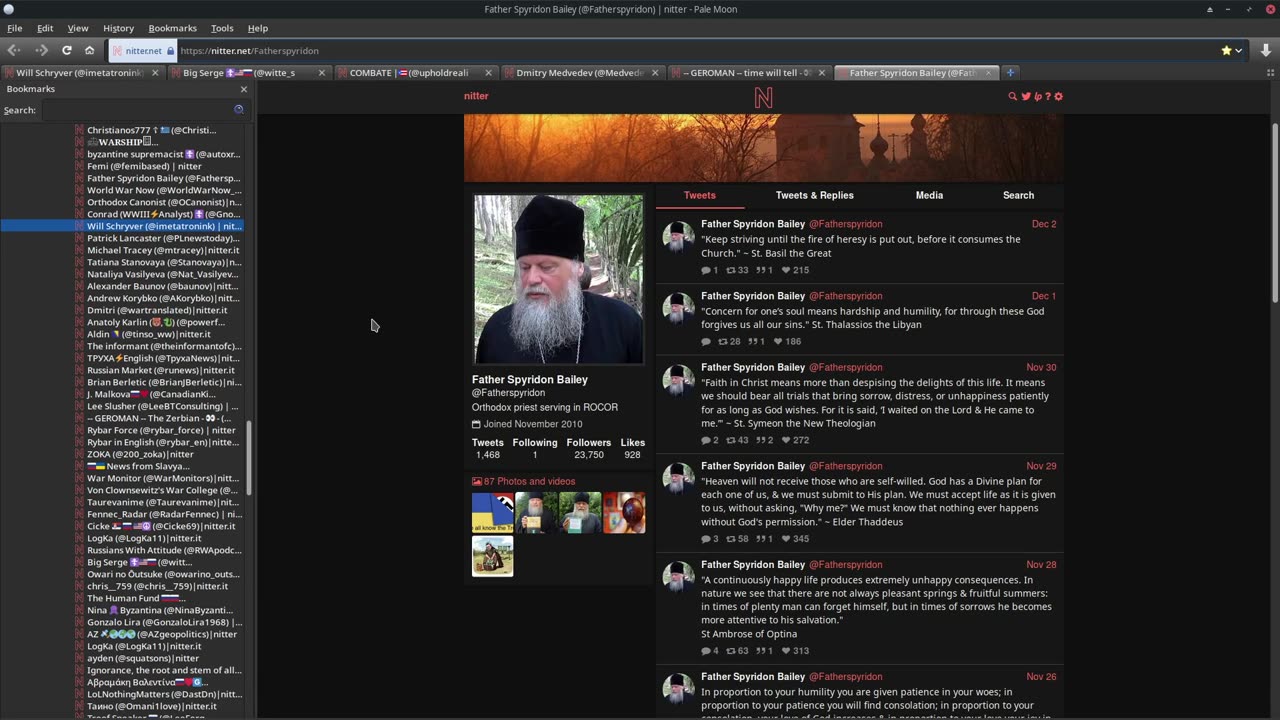Open the View menu

tap(77, 28)
